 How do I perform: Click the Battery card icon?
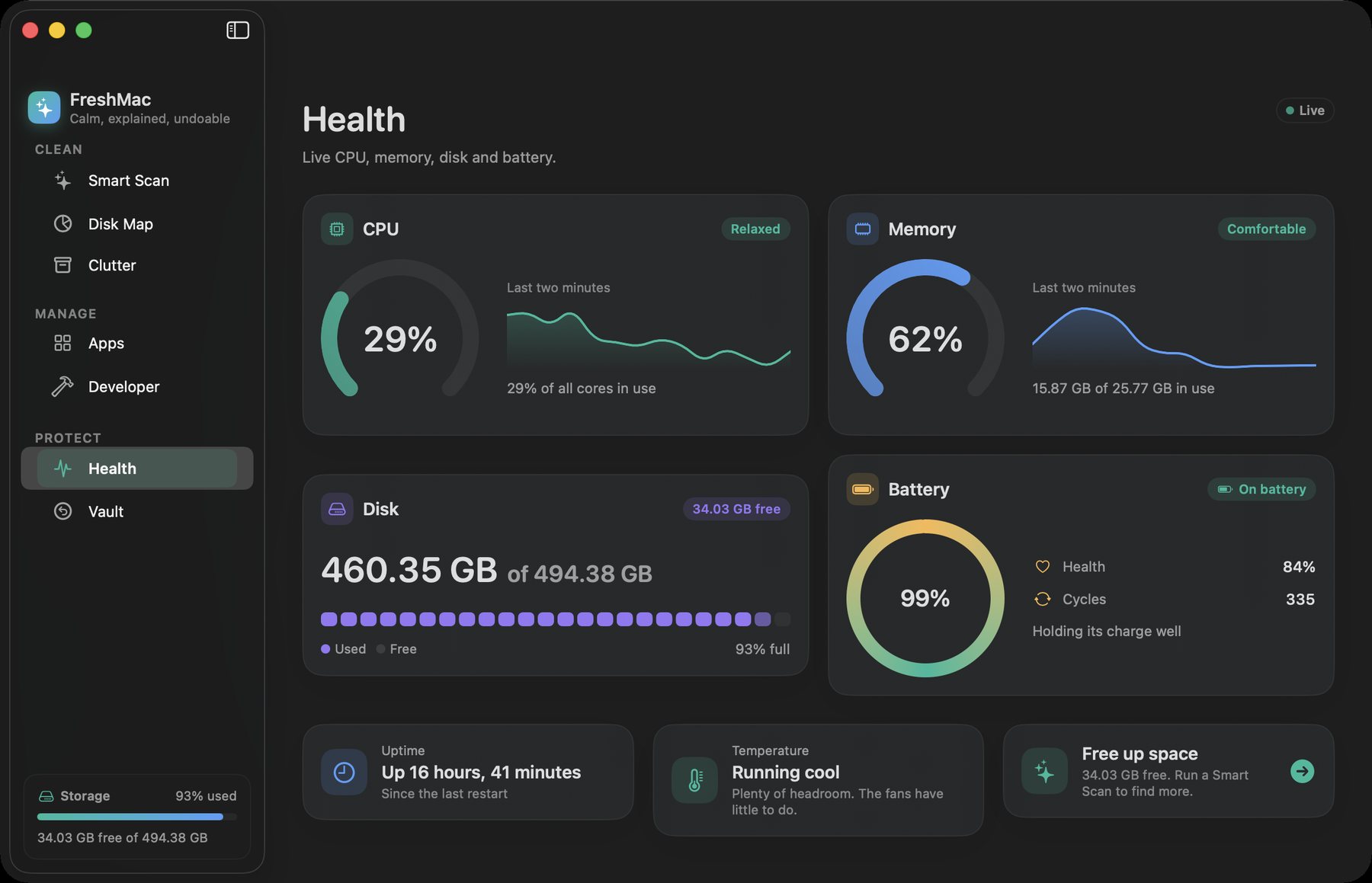click(x=862, y=489)
